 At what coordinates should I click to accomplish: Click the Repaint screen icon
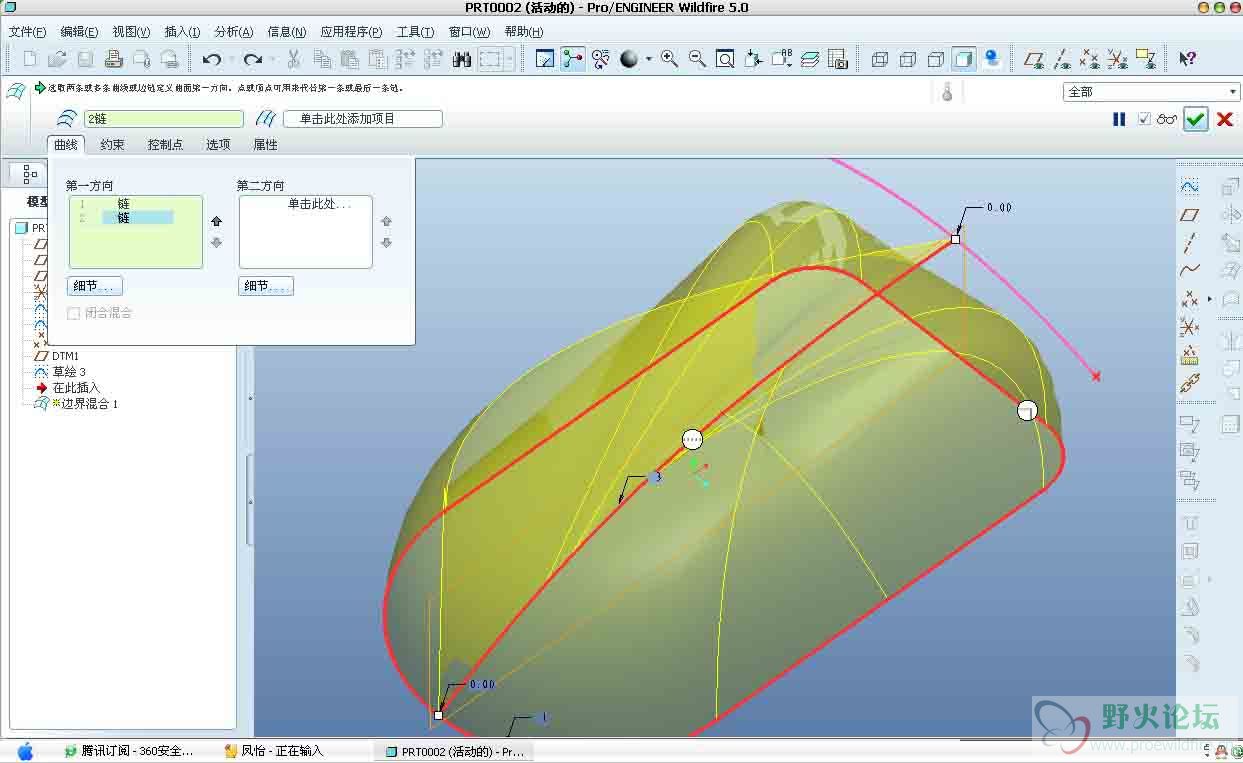coord(545,59)
